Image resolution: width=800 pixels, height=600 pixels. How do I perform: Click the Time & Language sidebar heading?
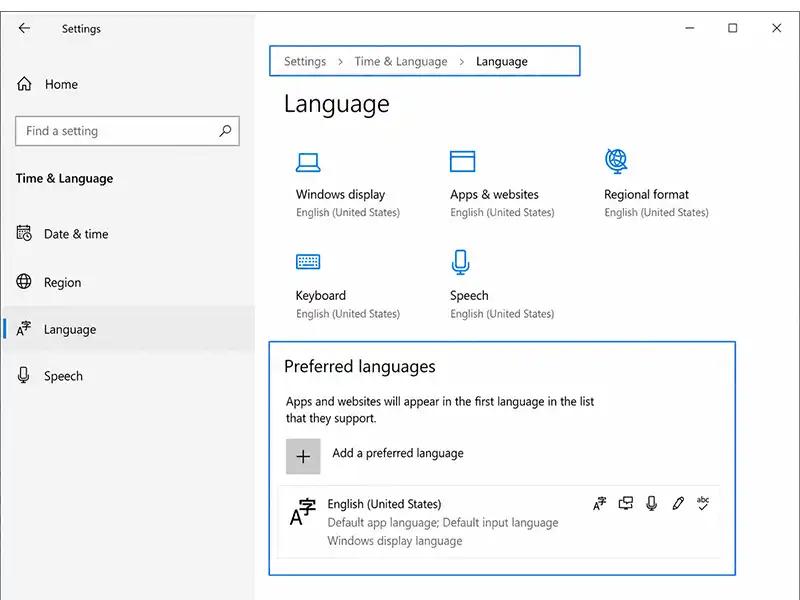(64, 179)
